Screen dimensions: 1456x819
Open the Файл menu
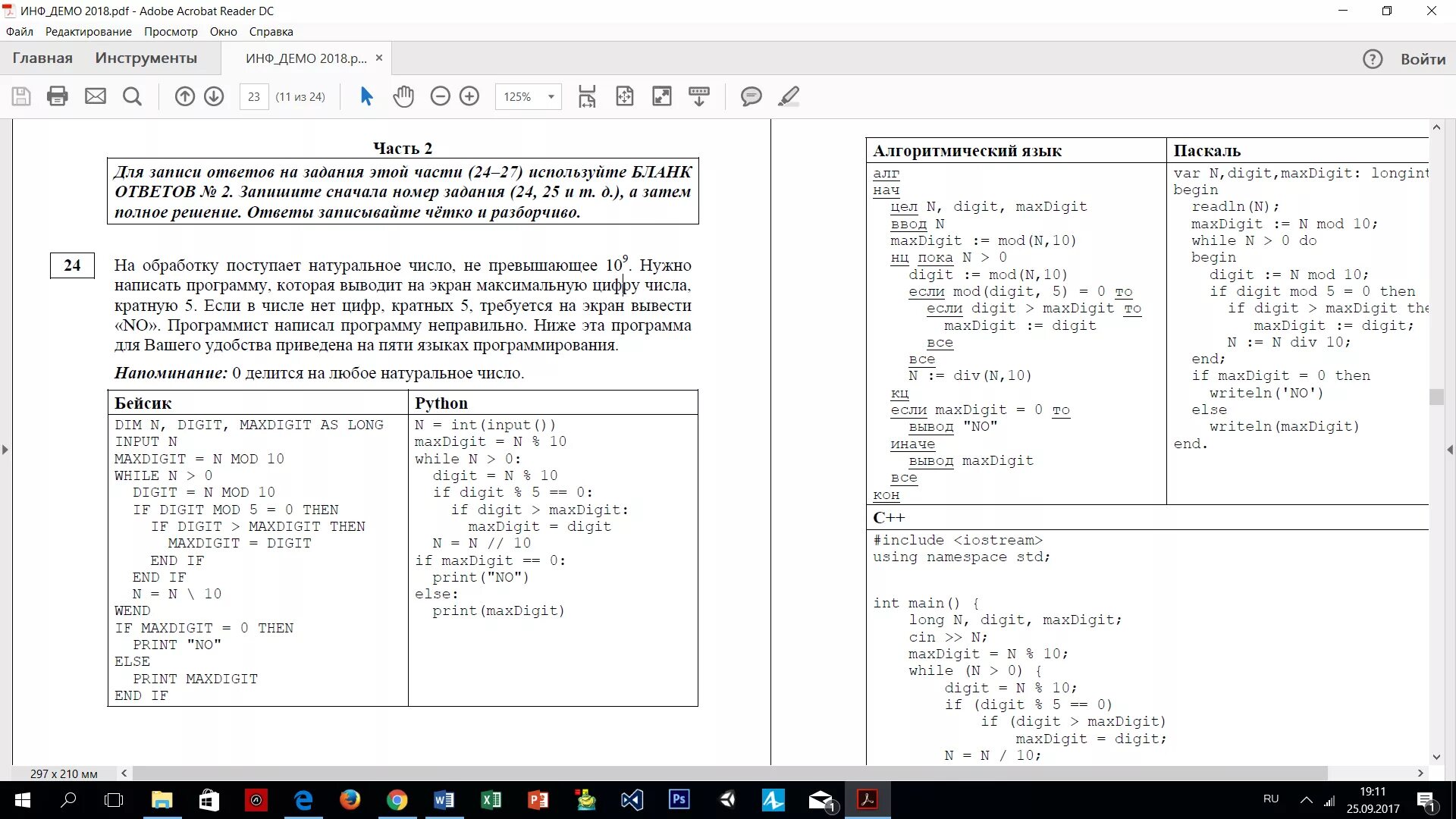coord(18,31)
